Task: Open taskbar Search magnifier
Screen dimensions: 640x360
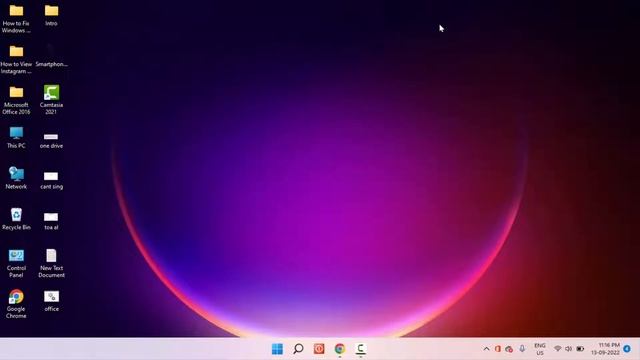Action: tap(298, 349)
